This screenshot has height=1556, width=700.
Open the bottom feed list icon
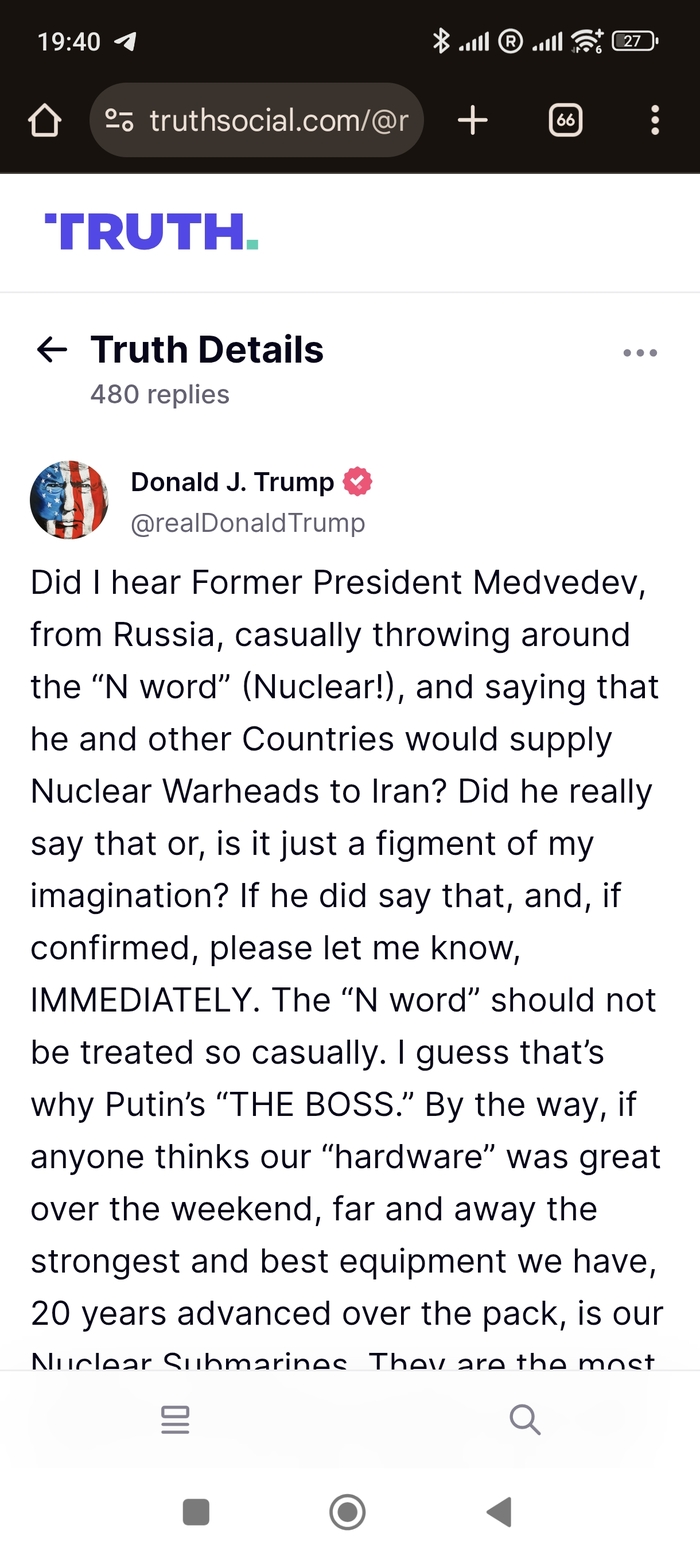point(175,1419)
